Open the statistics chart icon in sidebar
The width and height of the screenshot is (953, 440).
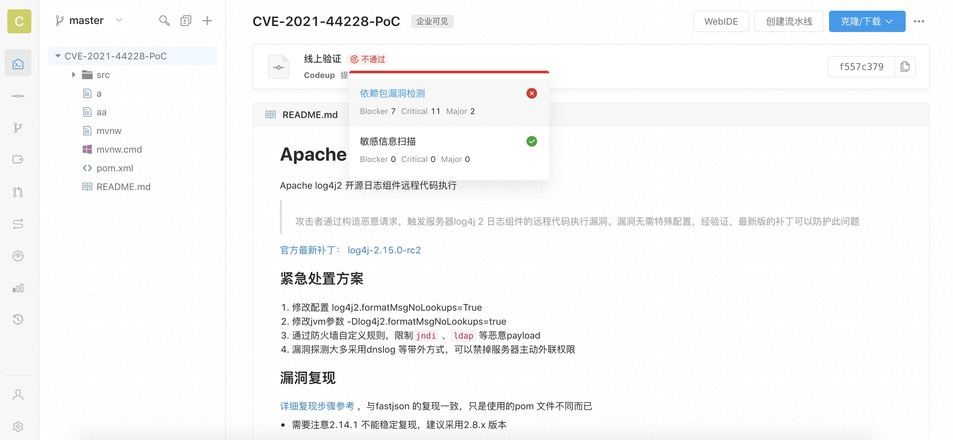click(x=18, y=288)
